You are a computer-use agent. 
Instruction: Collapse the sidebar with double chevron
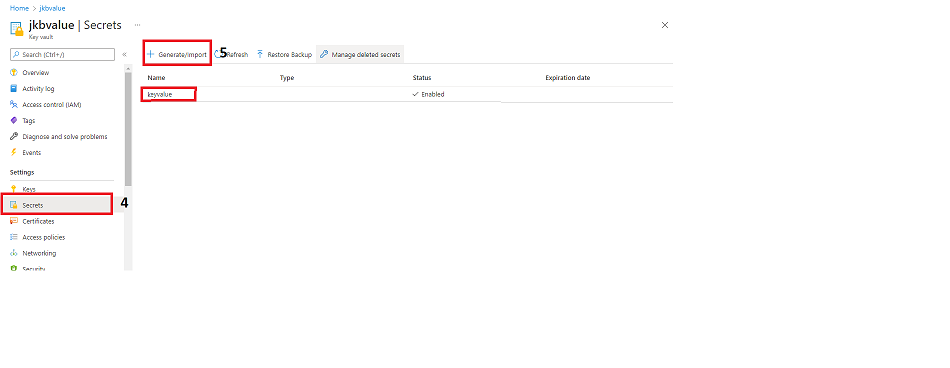124,55
